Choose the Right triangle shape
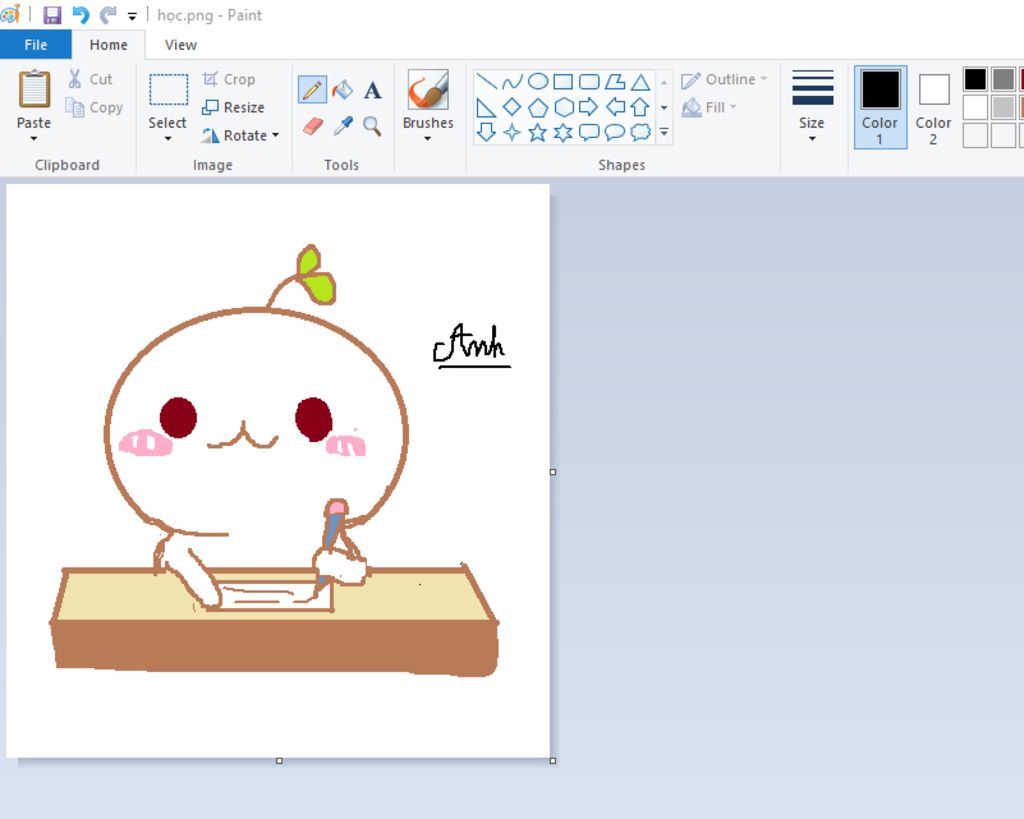This screenshot has height=819, width=1024. pyautogui.click(x=487, y=107)
